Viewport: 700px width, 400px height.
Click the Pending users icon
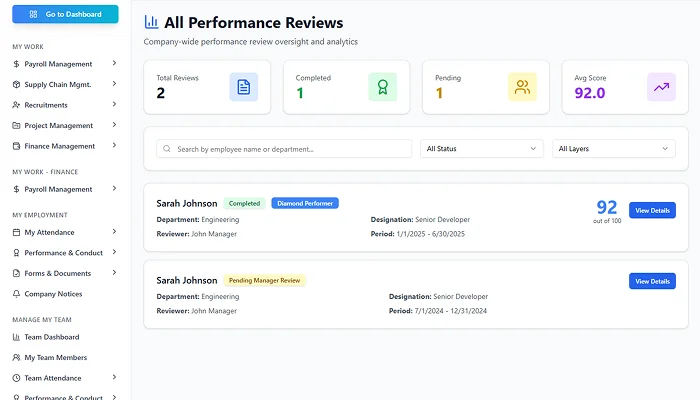pyautogui.click(x=522, y=87)
